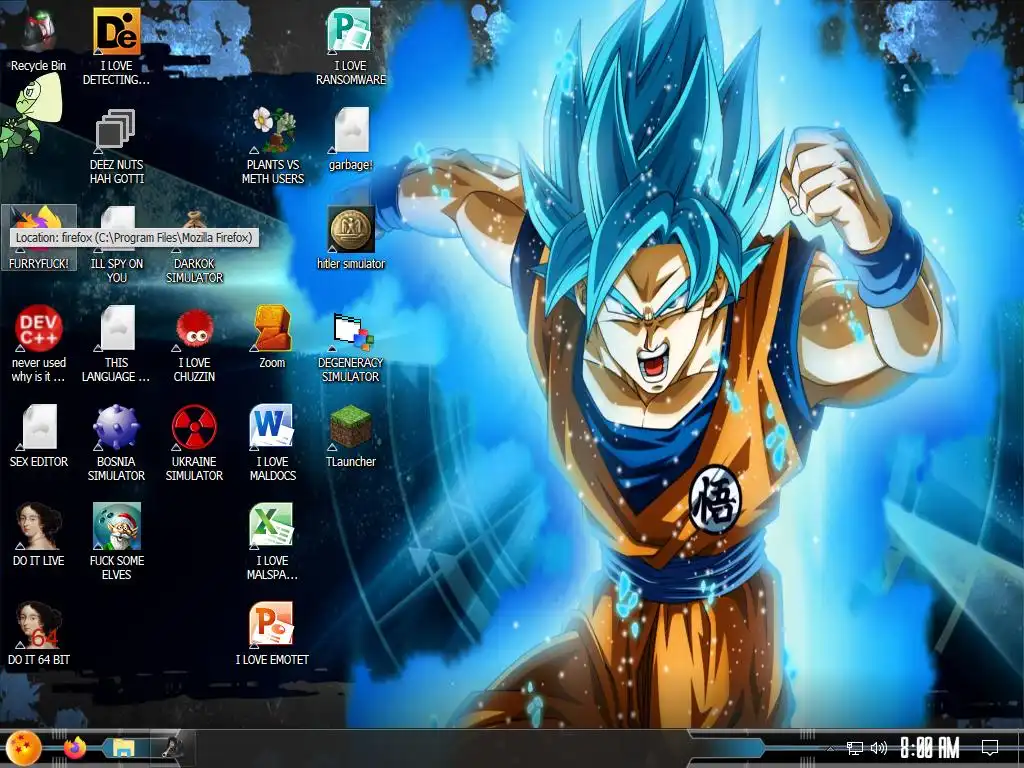
Task: Open the volume speaker tray icon
Action: click(879, 748)
